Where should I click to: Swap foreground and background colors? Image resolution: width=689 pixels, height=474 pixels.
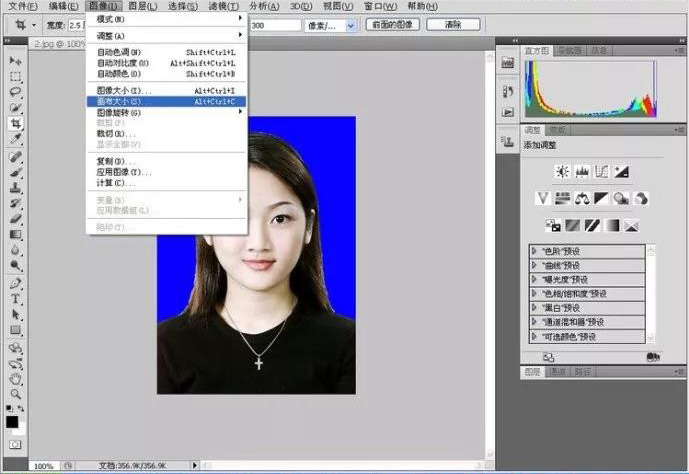pos(23,408)
